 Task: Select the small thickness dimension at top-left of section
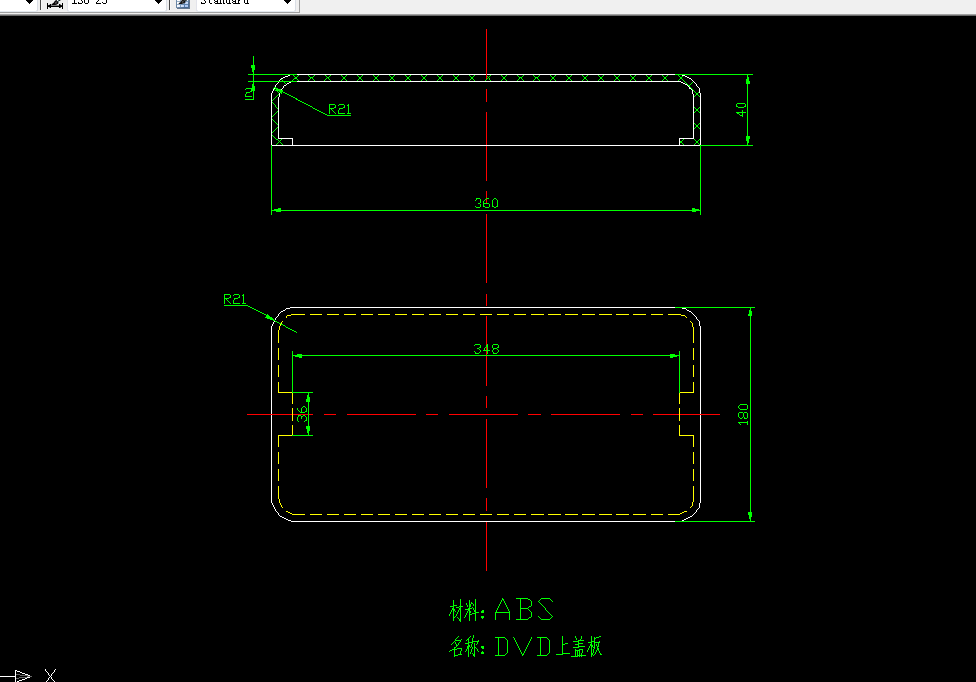pyautogui.click(x=250, y=93)
